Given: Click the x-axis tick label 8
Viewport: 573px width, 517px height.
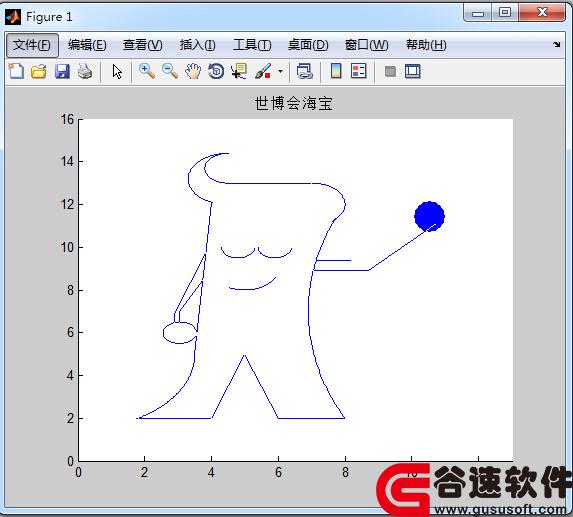Looking at the screenshot, I should coord(345,472).
